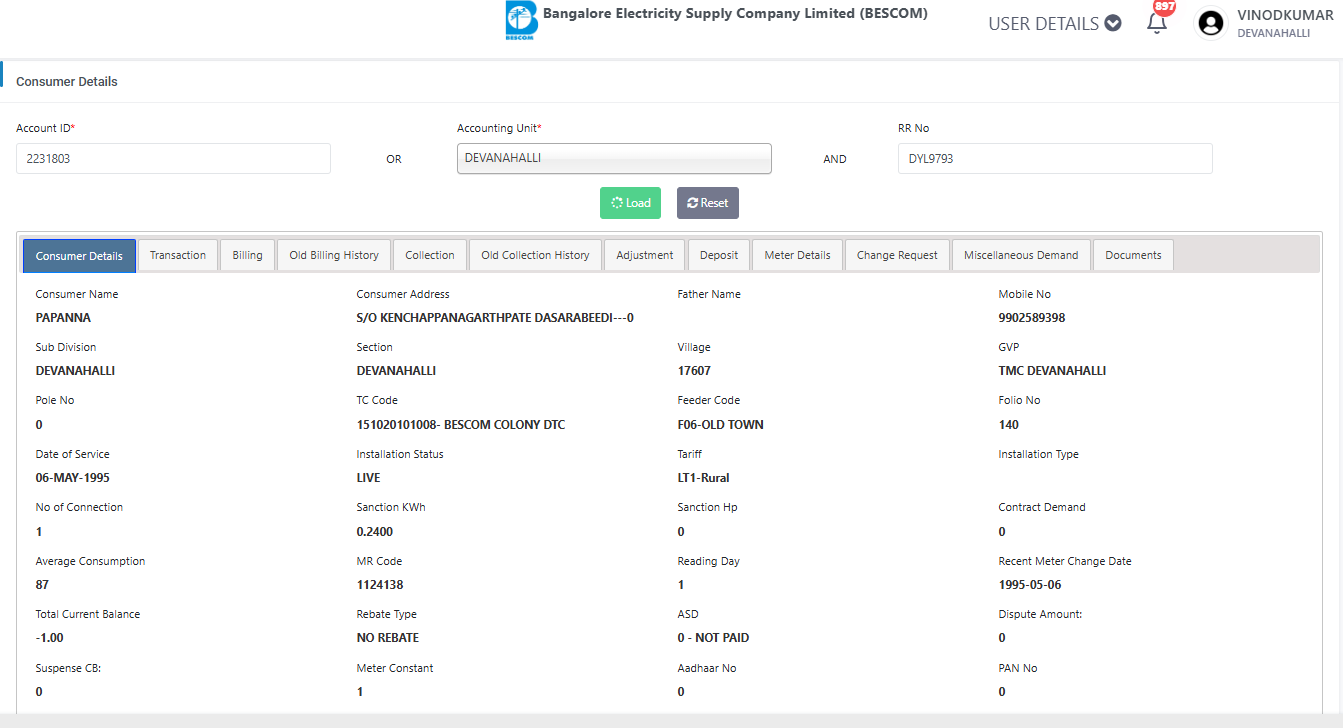View the Meter Details tab
This screenshot has width=1343, height=728.
797,255
